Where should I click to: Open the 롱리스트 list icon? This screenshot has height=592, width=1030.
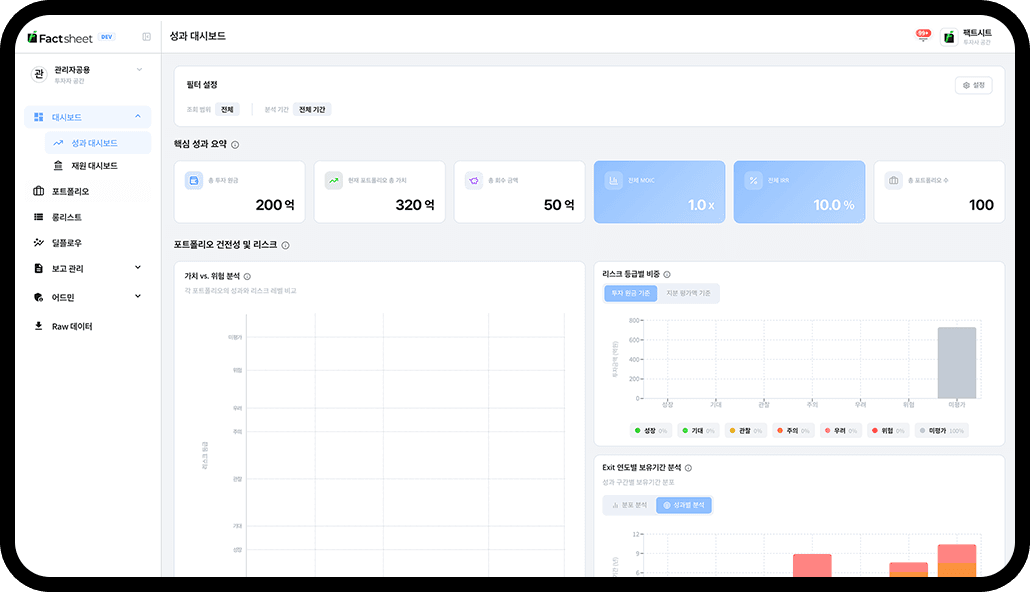coord(37,216)
